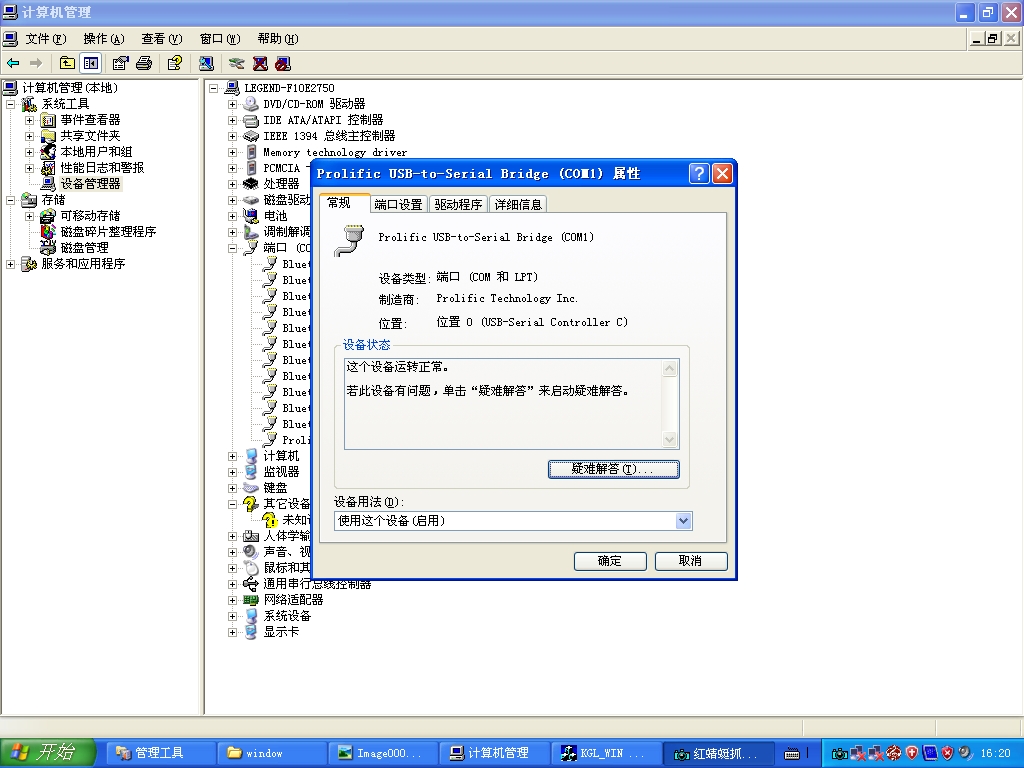Click the Help toolbar icon
Screen dimensions: 1024x768
pos(174,63)
